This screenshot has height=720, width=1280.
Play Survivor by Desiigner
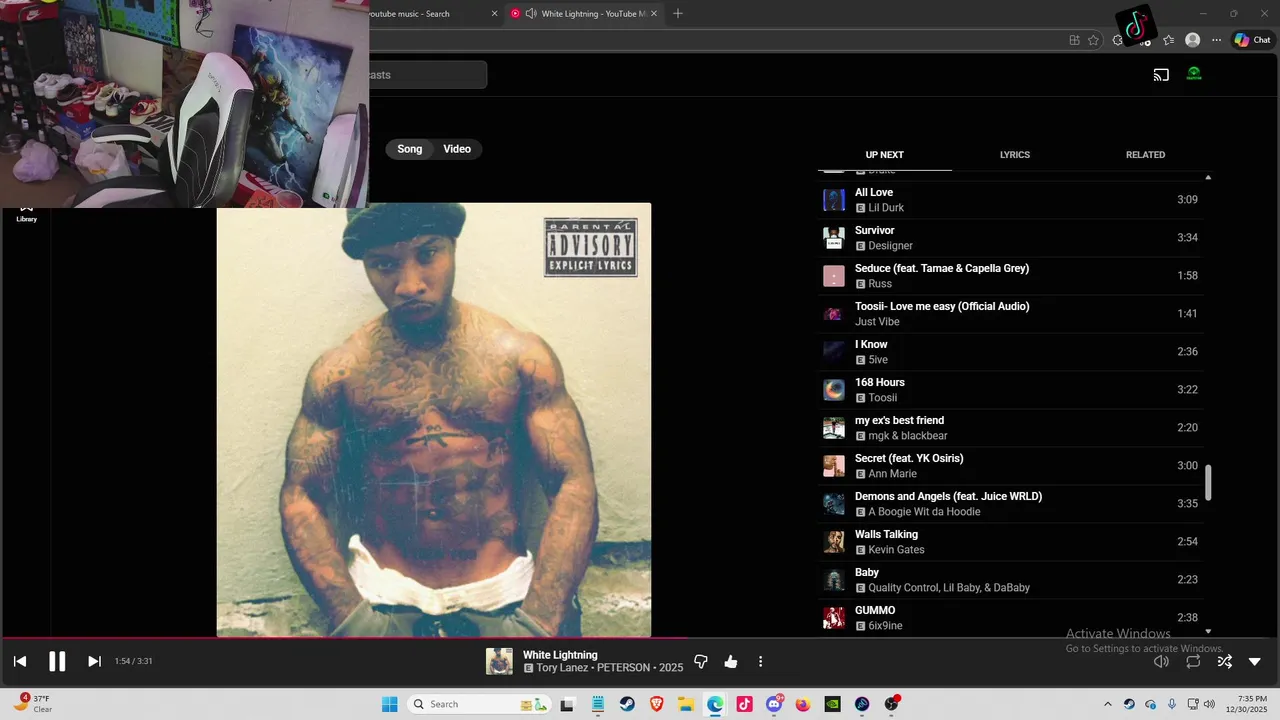point(1011,238)
